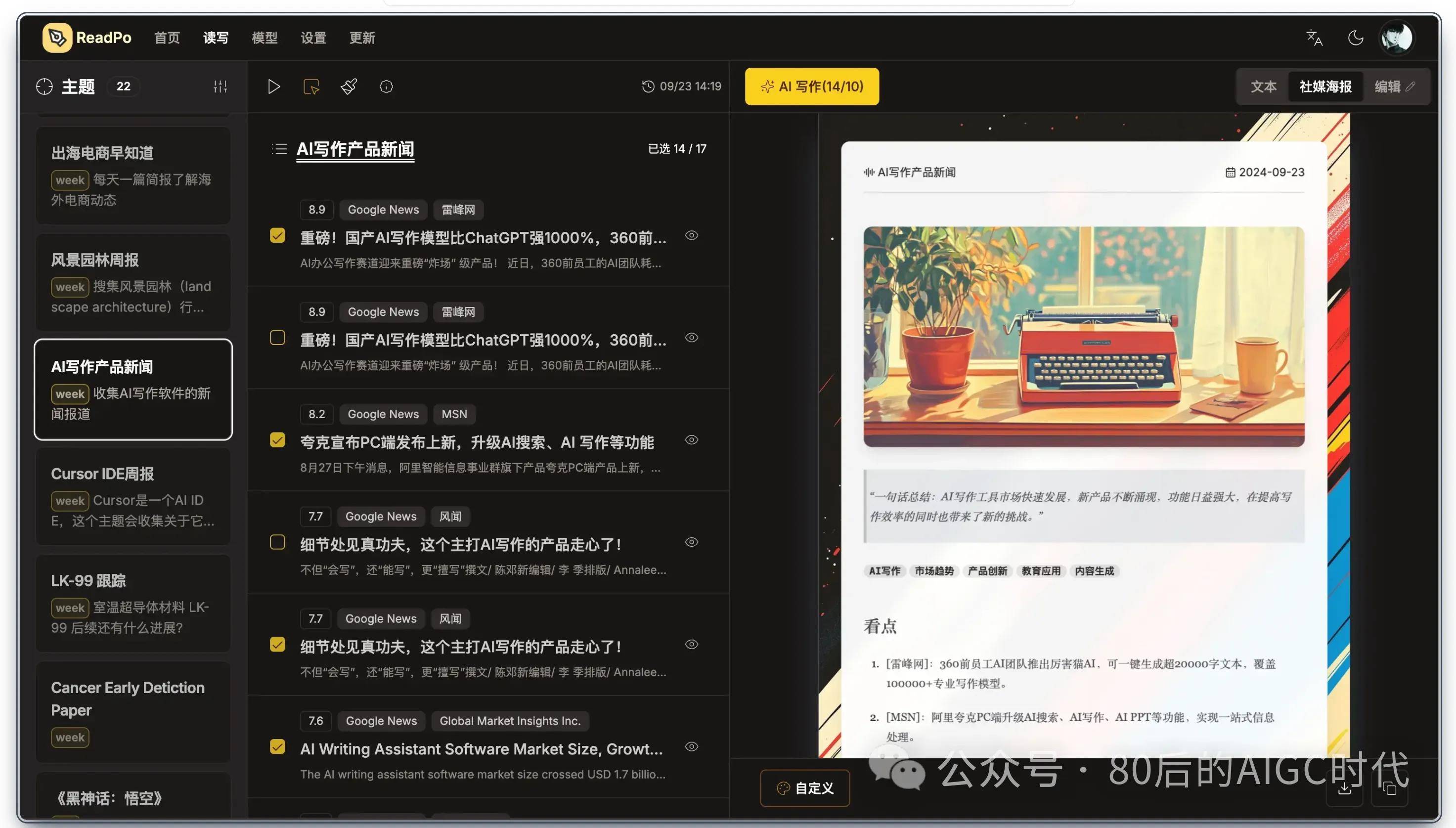The image size is (1456, 828).
Task: Click the download icon at bottom right of poster
Action: point(1346,789)
